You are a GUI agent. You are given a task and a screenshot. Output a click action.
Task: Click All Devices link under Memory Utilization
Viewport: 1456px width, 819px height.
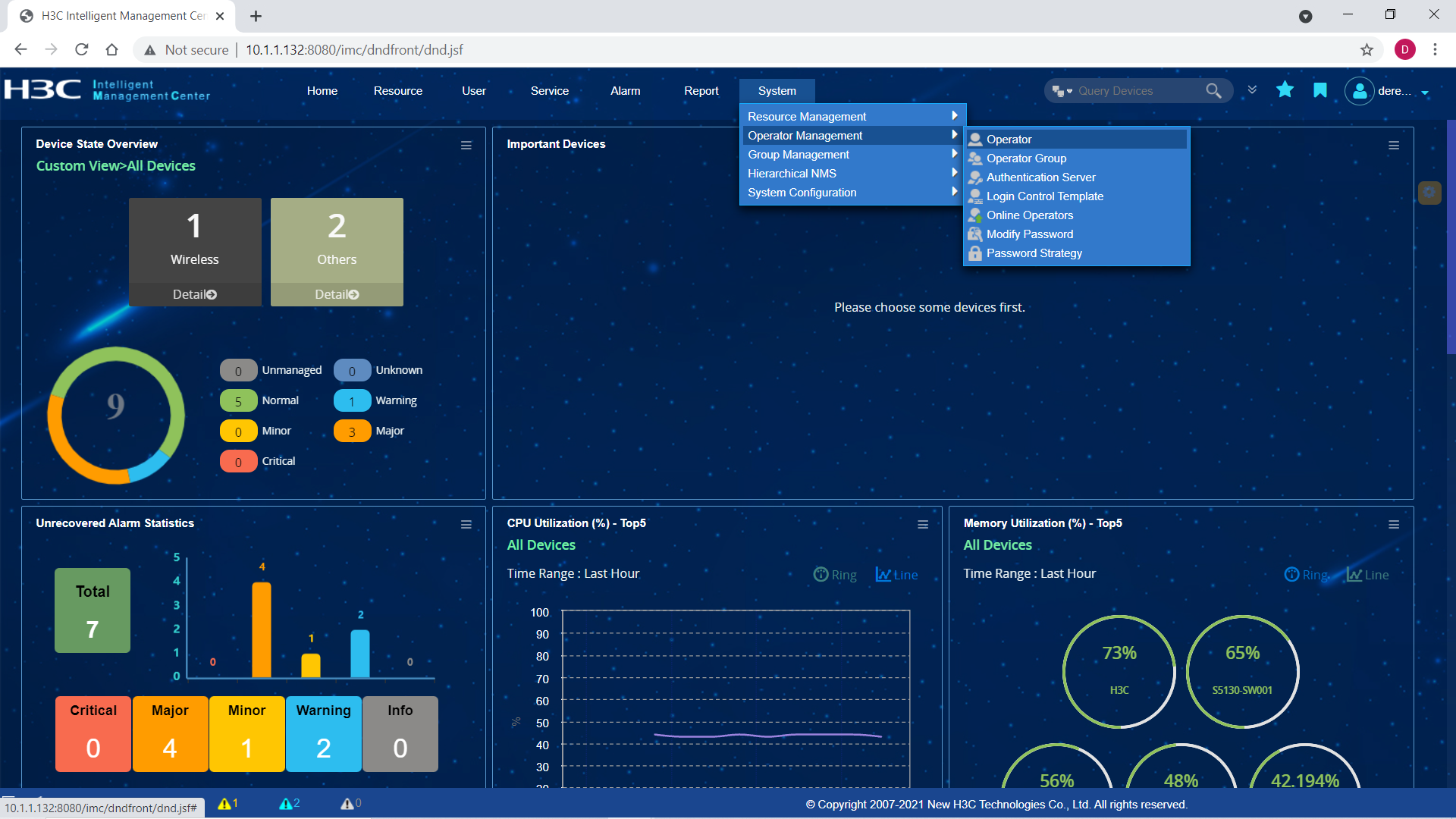click(x=998, y=545)
